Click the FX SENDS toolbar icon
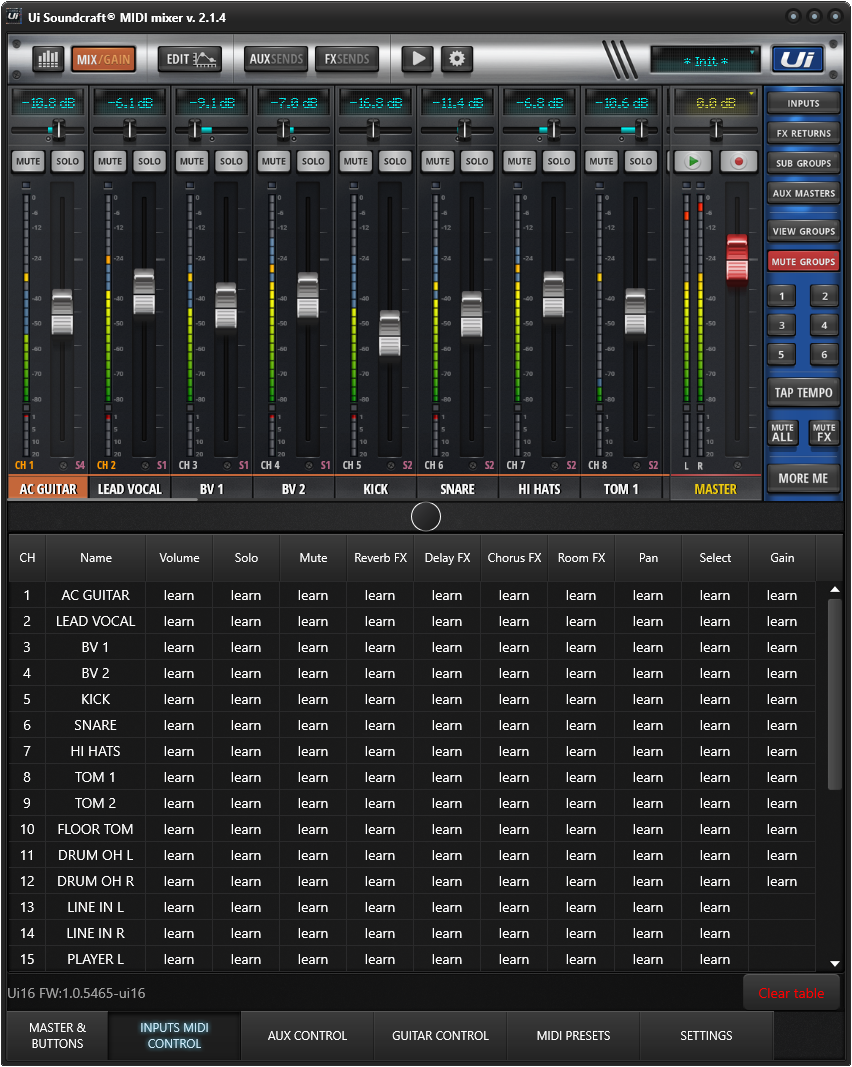 coord(346,58)
